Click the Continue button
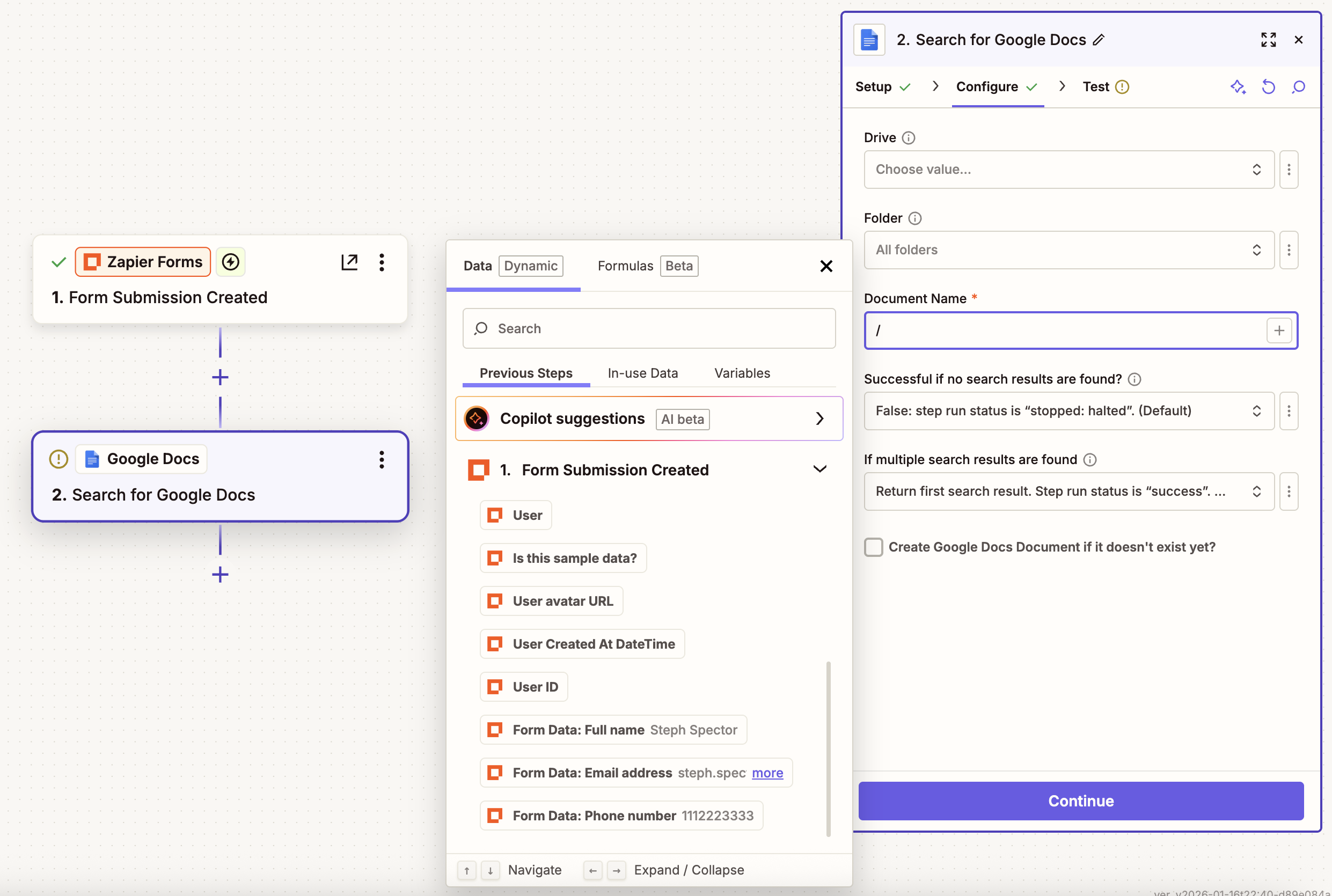 (x=1080, y=800)
